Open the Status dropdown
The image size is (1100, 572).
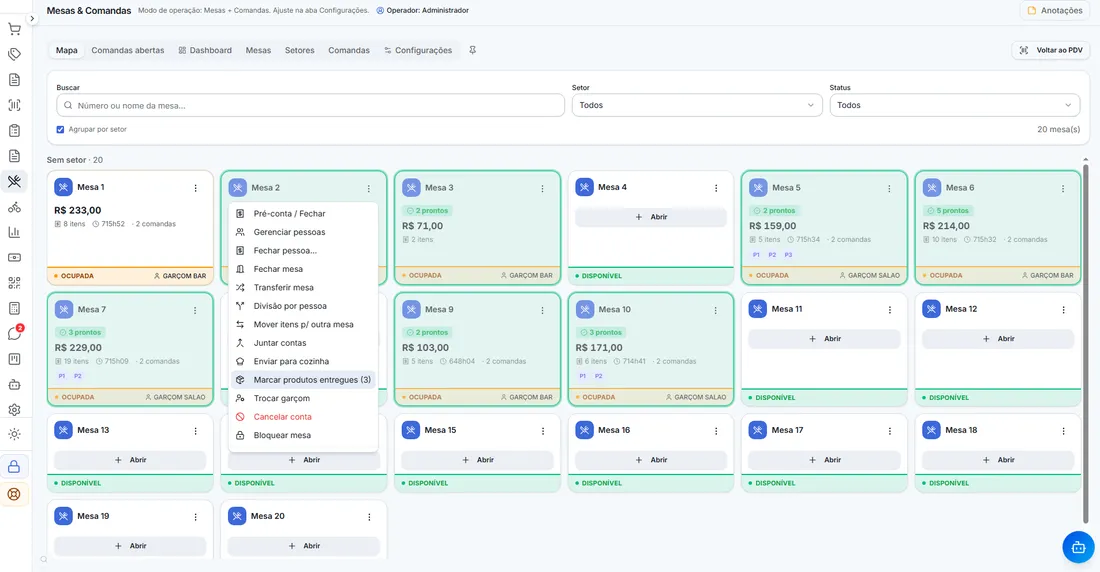point(955,105)
